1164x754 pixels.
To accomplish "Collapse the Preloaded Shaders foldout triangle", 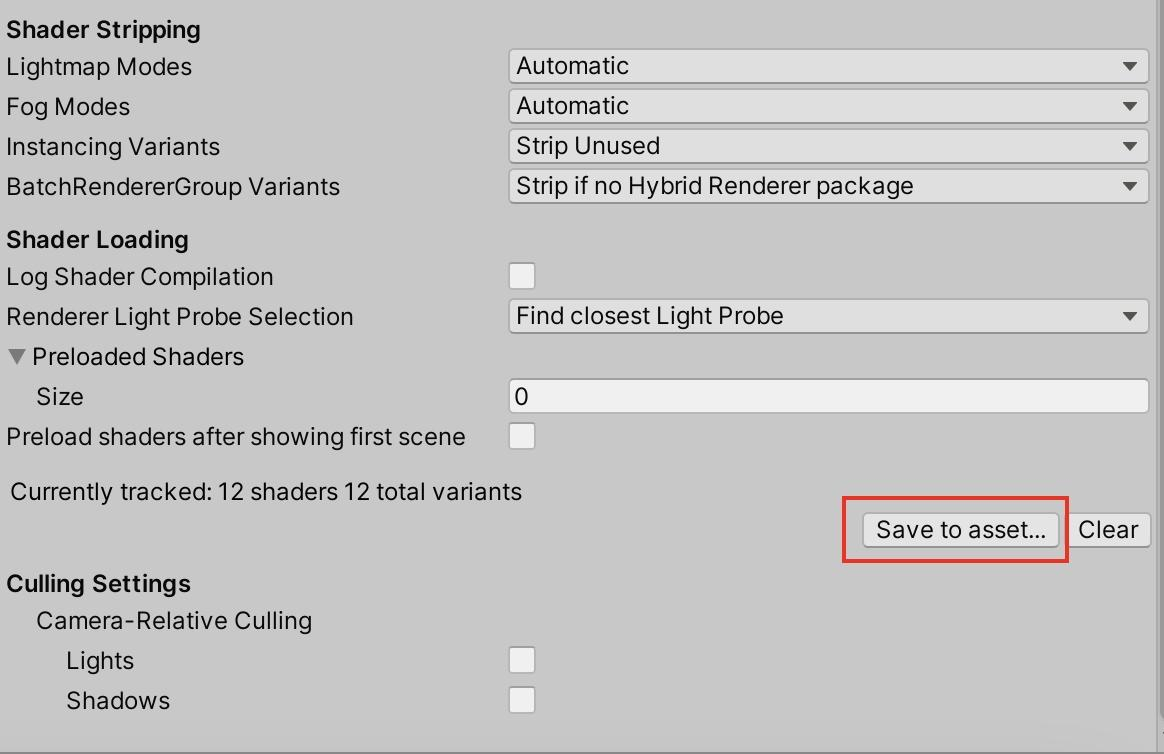I will pos(17,357).
